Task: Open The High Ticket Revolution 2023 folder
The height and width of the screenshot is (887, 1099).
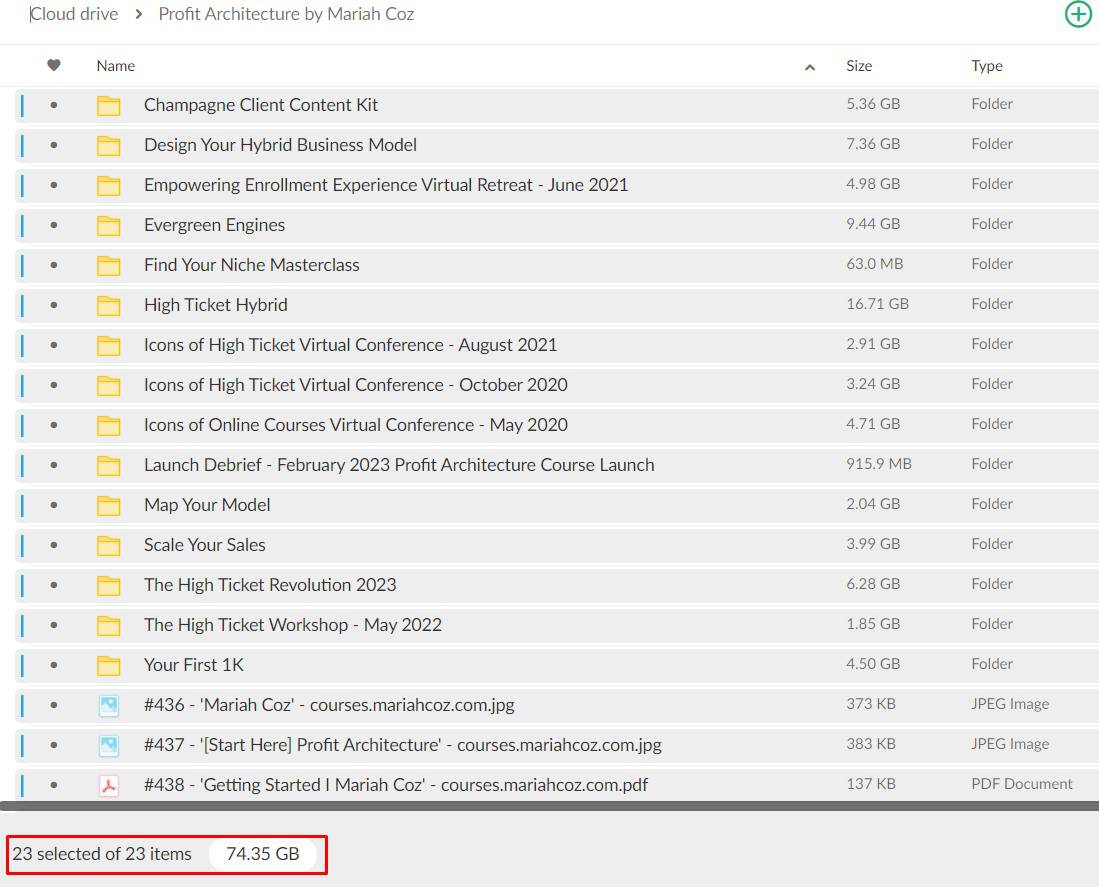Action: tap(270, 585)
